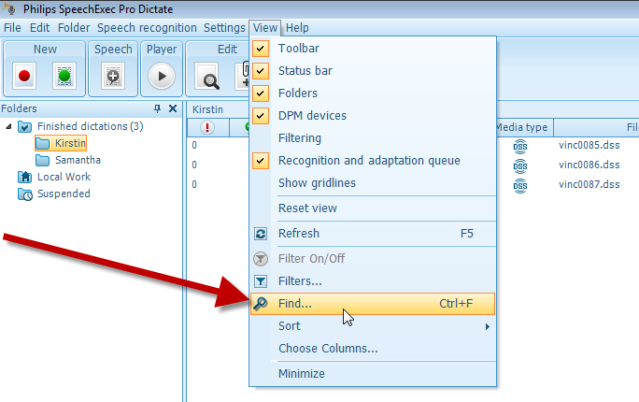Open the Help menu
The width and height of the screenshot is (639, 402).
point(297,28)
